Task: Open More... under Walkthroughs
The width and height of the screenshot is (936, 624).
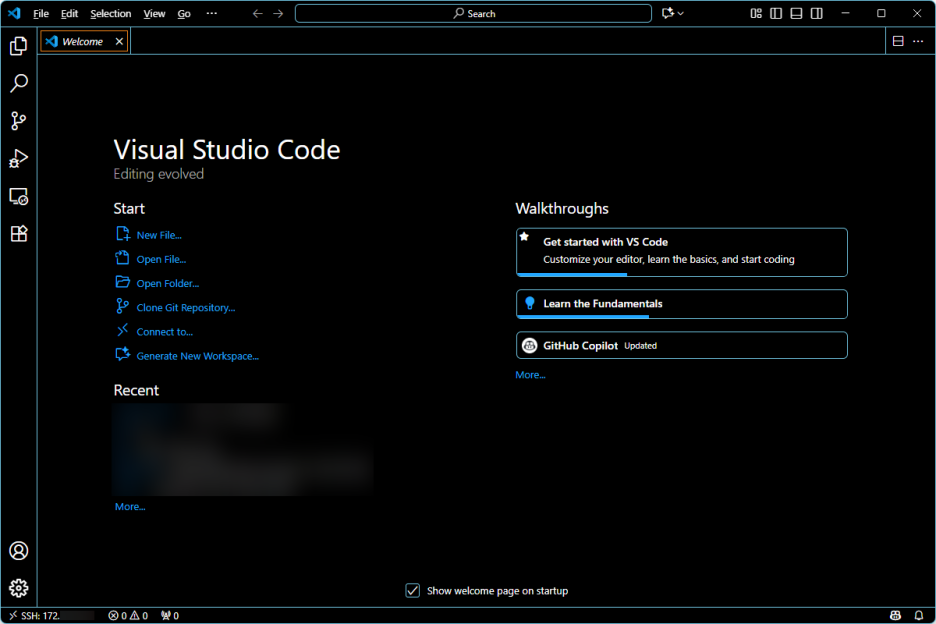Action: [x=531, y=375]
